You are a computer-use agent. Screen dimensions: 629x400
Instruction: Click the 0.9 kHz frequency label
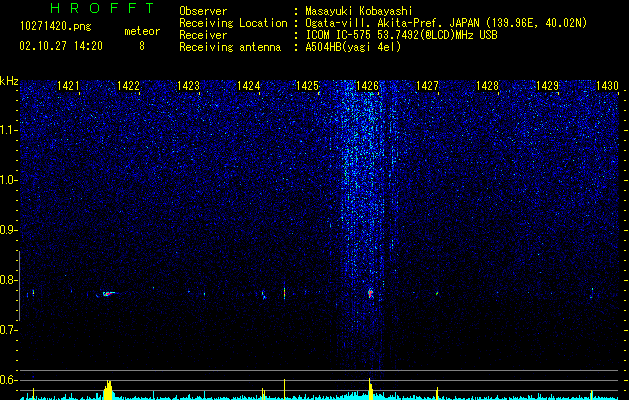pos(7,230)
